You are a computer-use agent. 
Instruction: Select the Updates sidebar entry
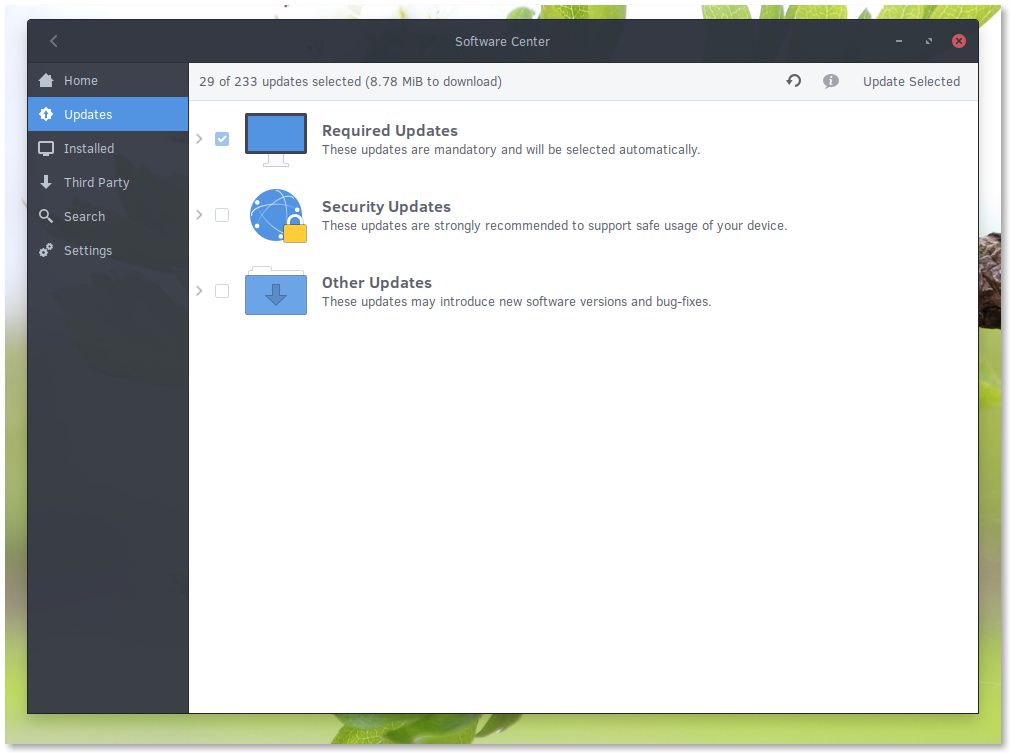[108, 114]
